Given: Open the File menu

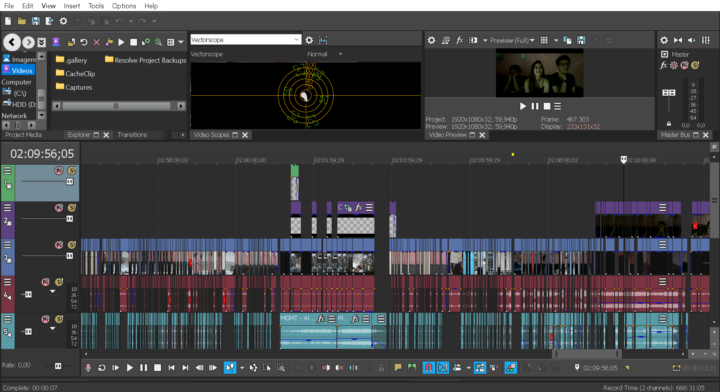Looking at the screenshot, I should click(9, 6).
